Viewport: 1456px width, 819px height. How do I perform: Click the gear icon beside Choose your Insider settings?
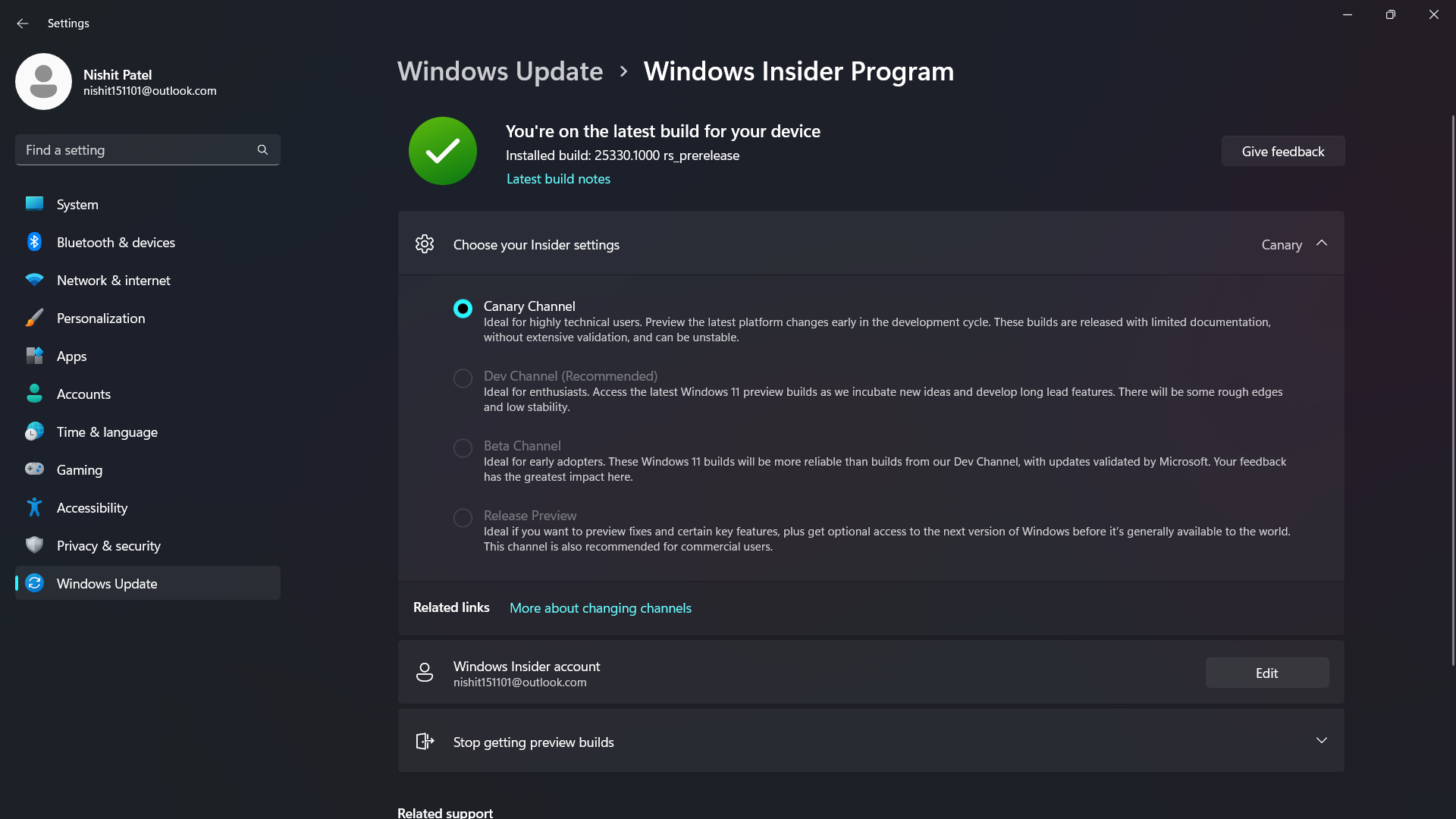pyautogui.click(x=425, y=244)
